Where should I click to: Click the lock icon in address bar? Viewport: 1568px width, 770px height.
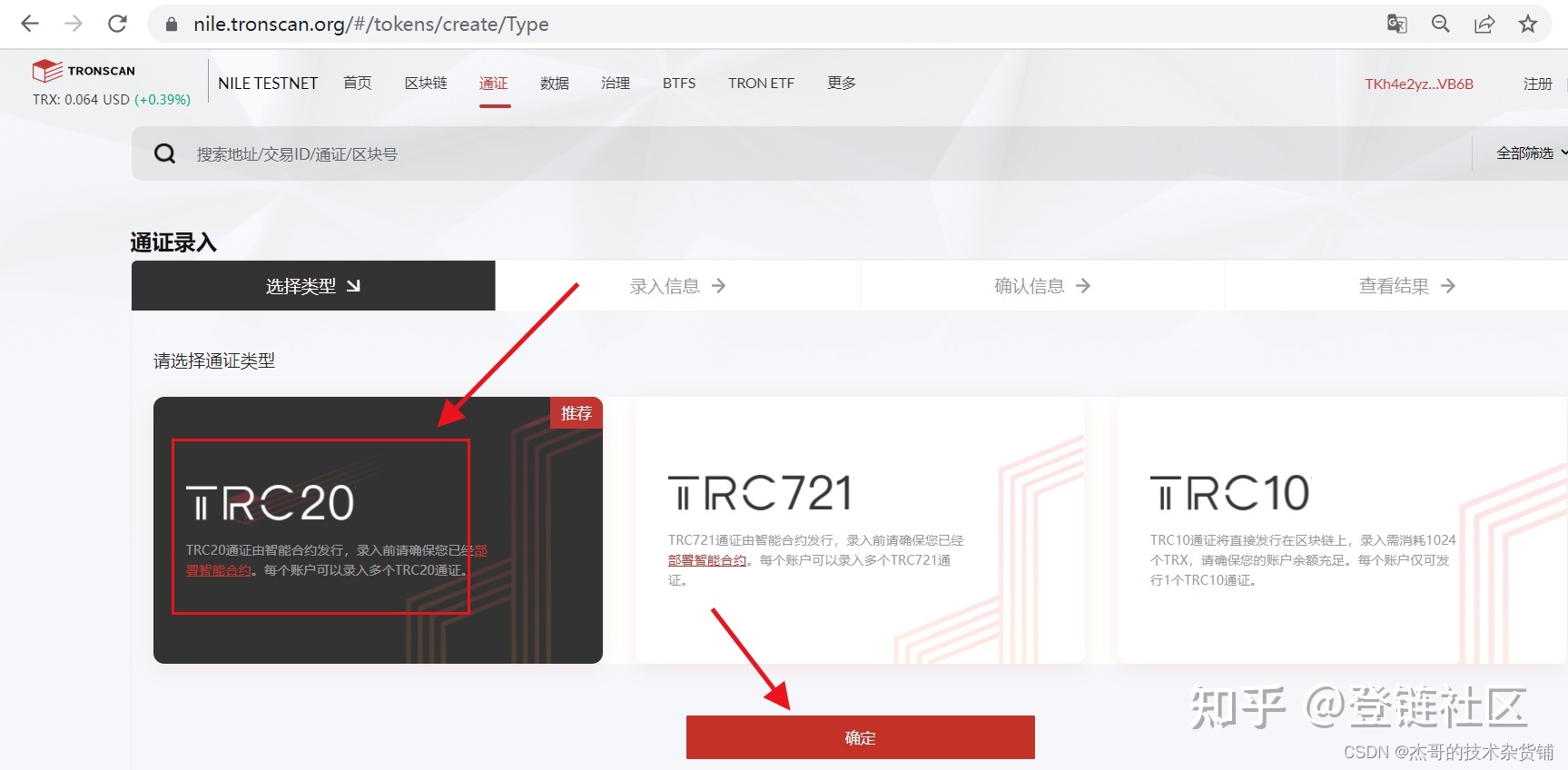[x=172, y=25]
